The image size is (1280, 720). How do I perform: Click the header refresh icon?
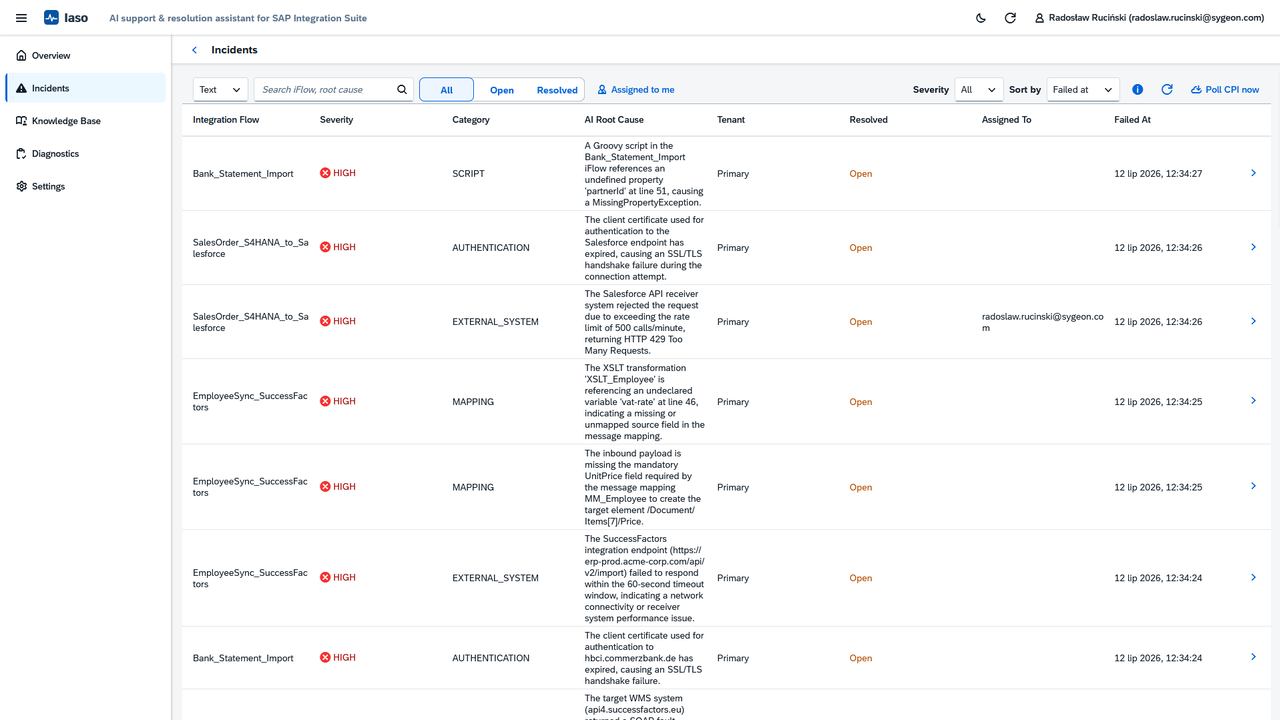coord(1010,18)
